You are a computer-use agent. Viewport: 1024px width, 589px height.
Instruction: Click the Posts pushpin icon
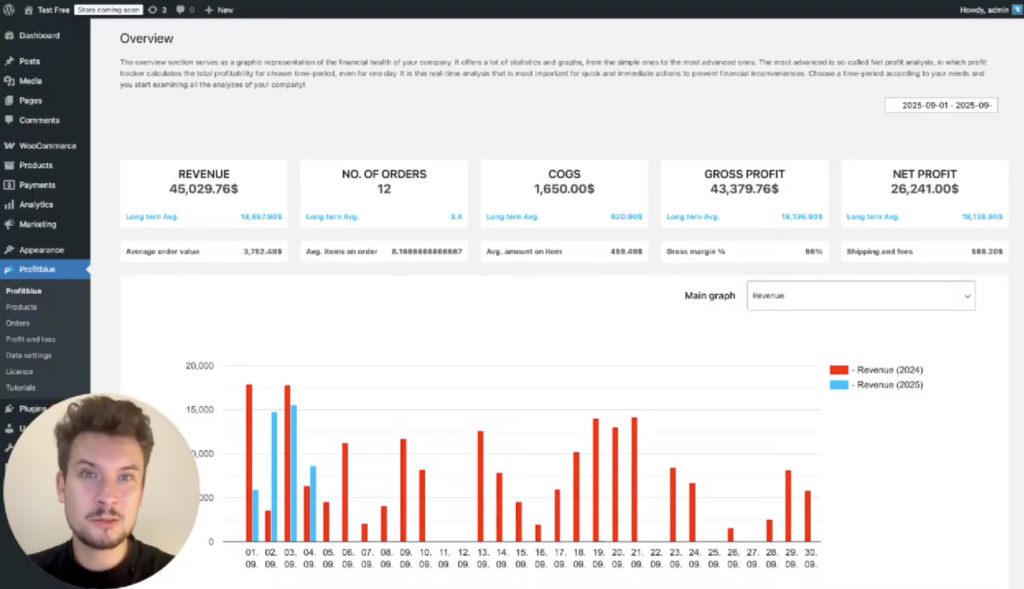pos(9,61)
